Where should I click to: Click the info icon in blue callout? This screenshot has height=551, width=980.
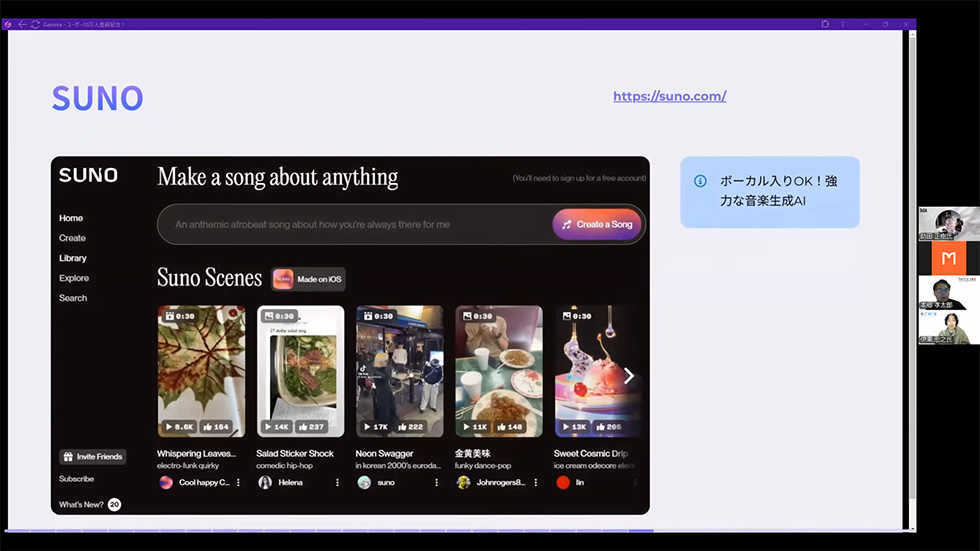point(700,181)
